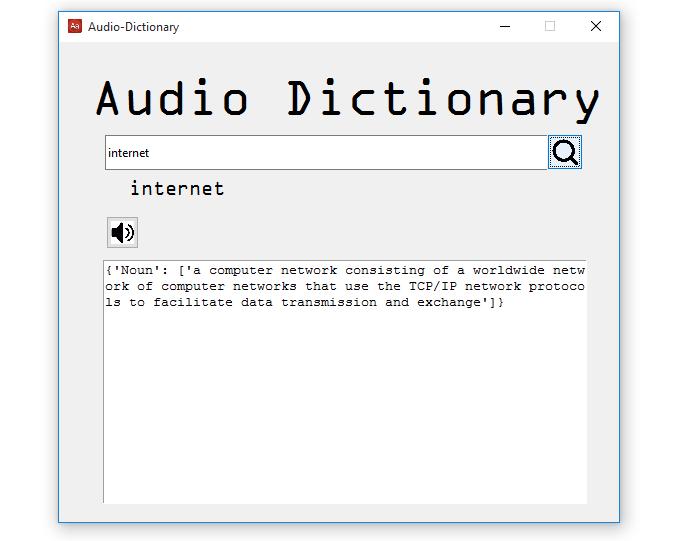Click empty space in the window title bar
Screen dimensions: 676x541
click(330, 27)
